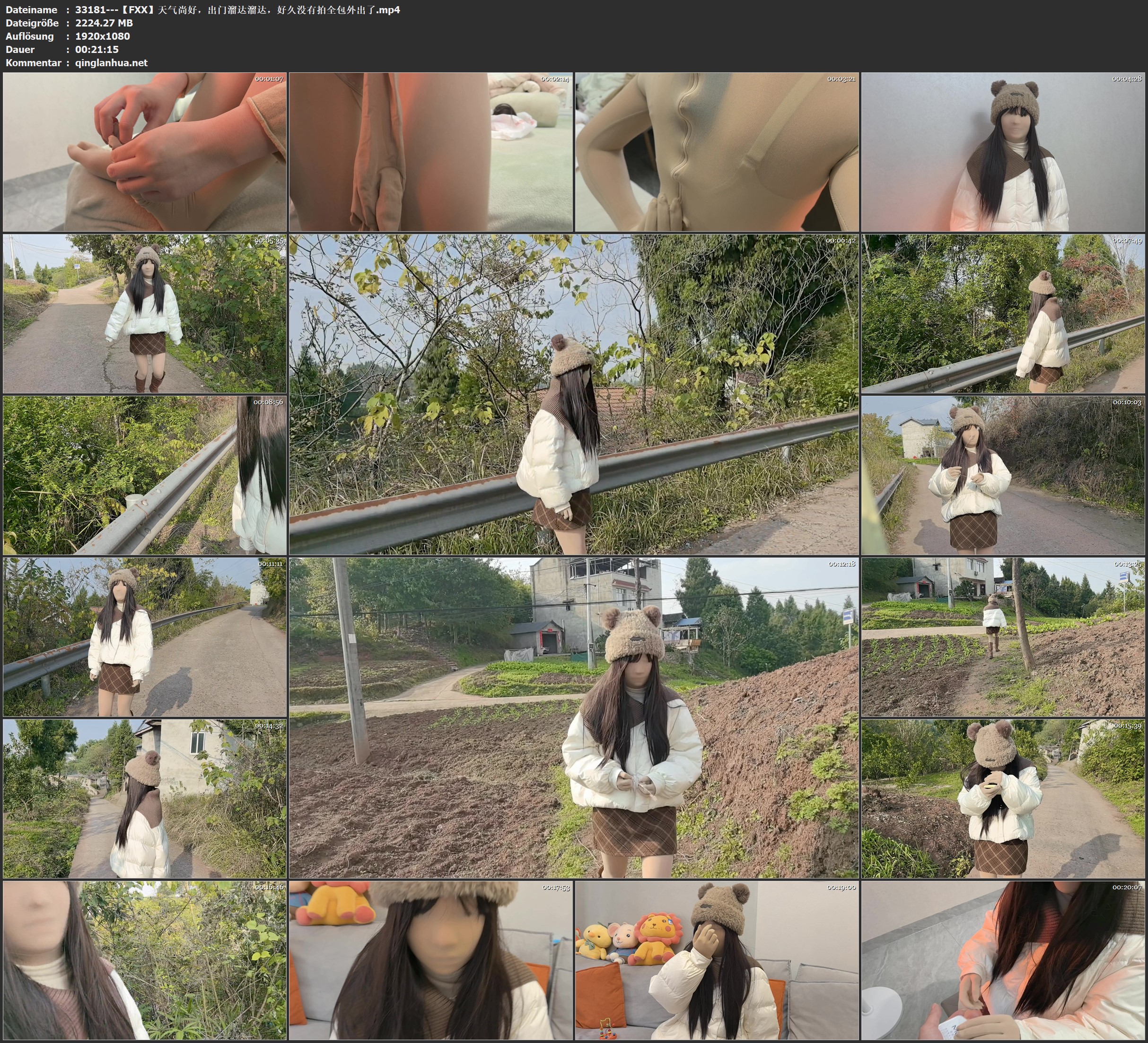Open the frame at 00:10:03

tap(1003, 475)
